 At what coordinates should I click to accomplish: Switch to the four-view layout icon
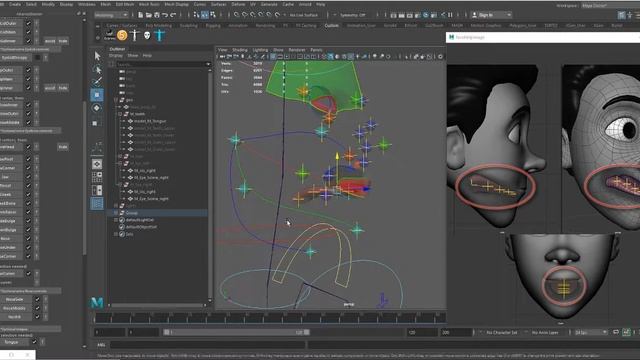(x=97, y=177)
